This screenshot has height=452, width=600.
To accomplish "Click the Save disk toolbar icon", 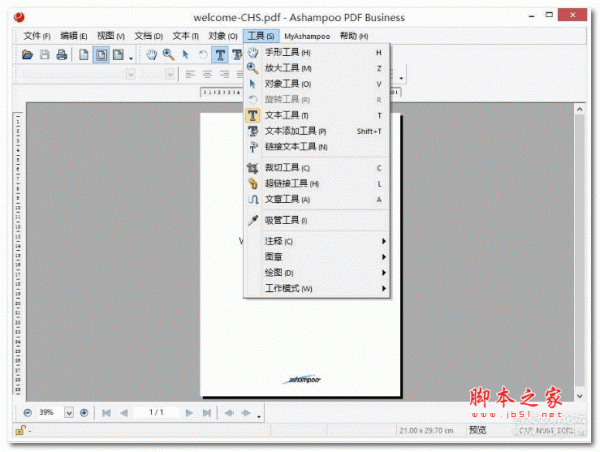I will 45,55.
